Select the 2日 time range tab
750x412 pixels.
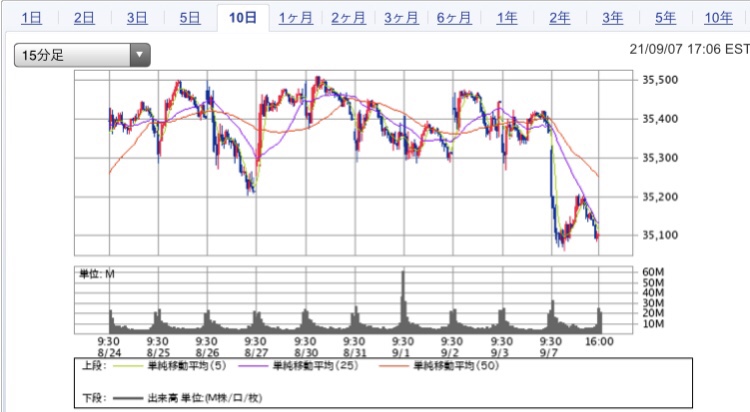[x=84, y=18]
